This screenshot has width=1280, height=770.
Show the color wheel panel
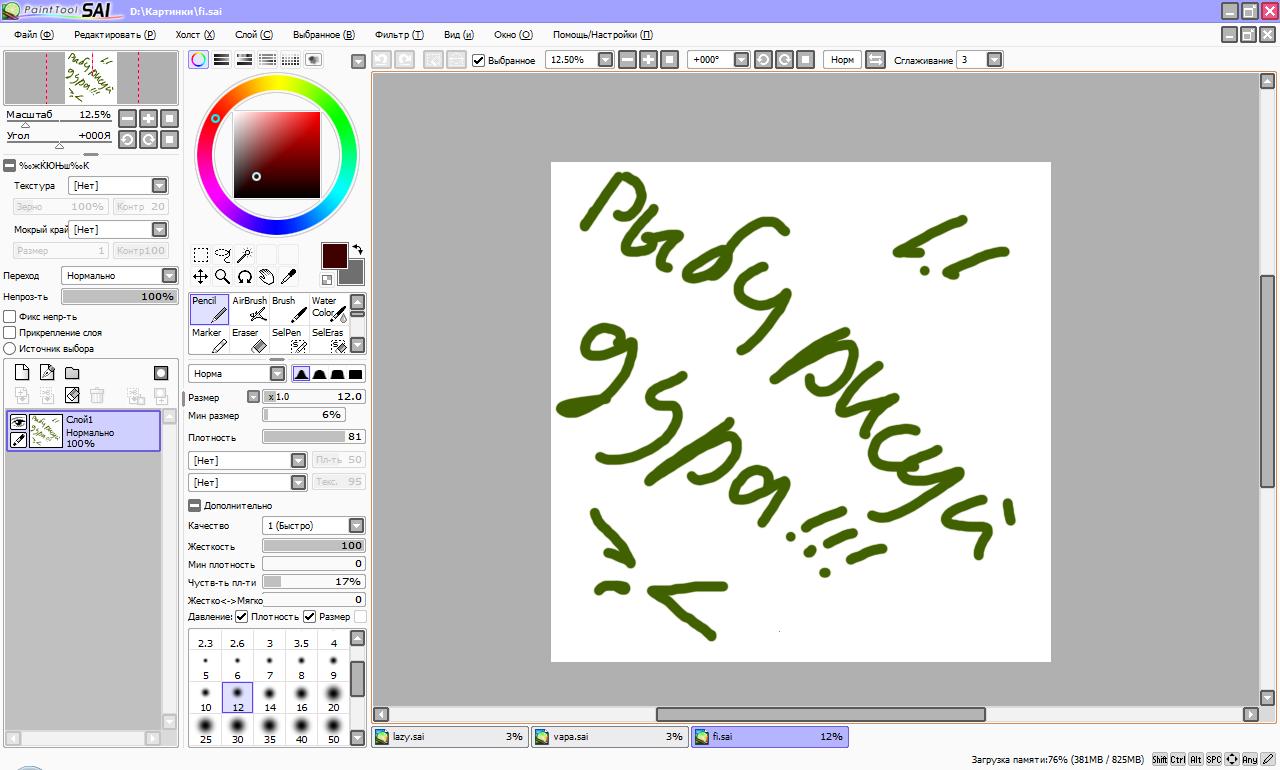point(199,60)
